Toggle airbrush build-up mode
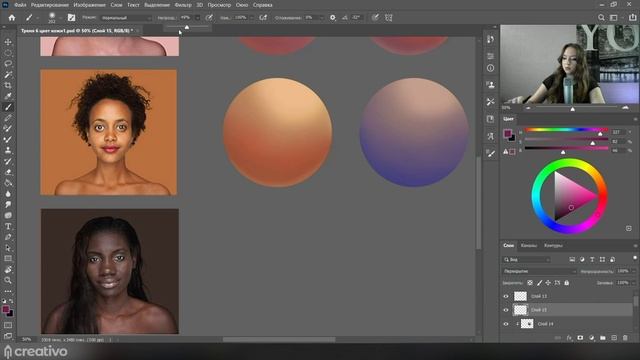 click(x=263, y=18)
